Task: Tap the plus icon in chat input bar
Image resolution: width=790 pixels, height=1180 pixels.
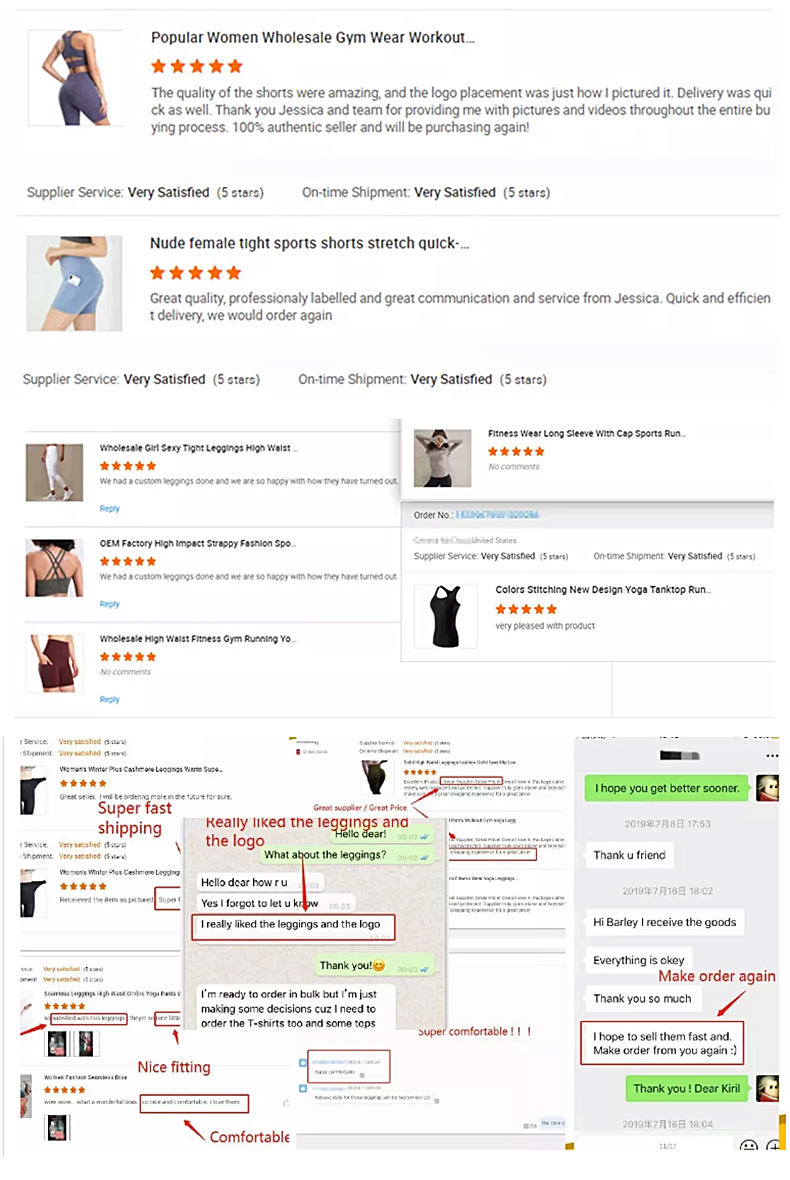Action: 773,1146
